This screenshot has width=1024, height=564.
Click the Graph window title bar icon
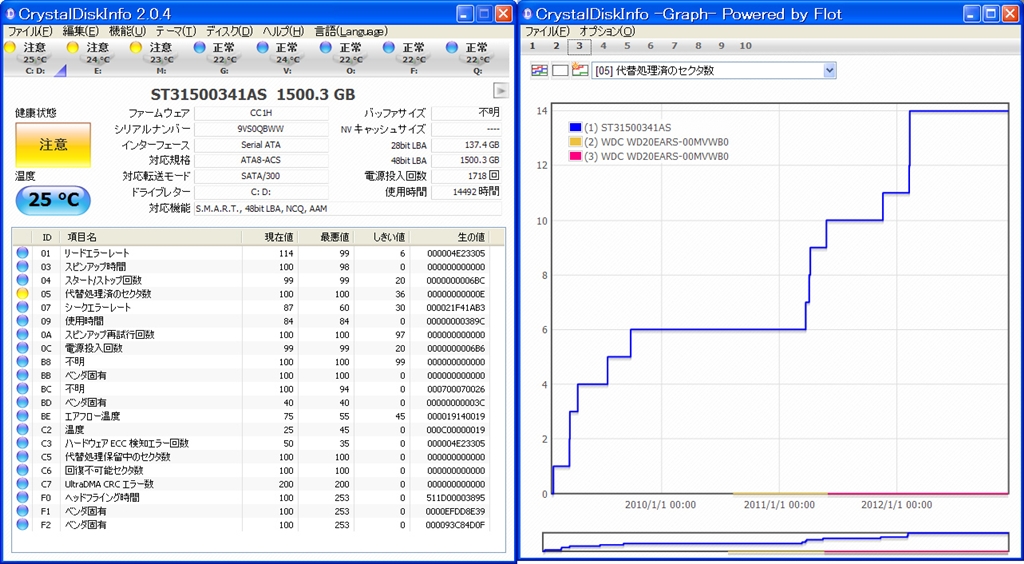pyautogui.click(x=526, y=14)
